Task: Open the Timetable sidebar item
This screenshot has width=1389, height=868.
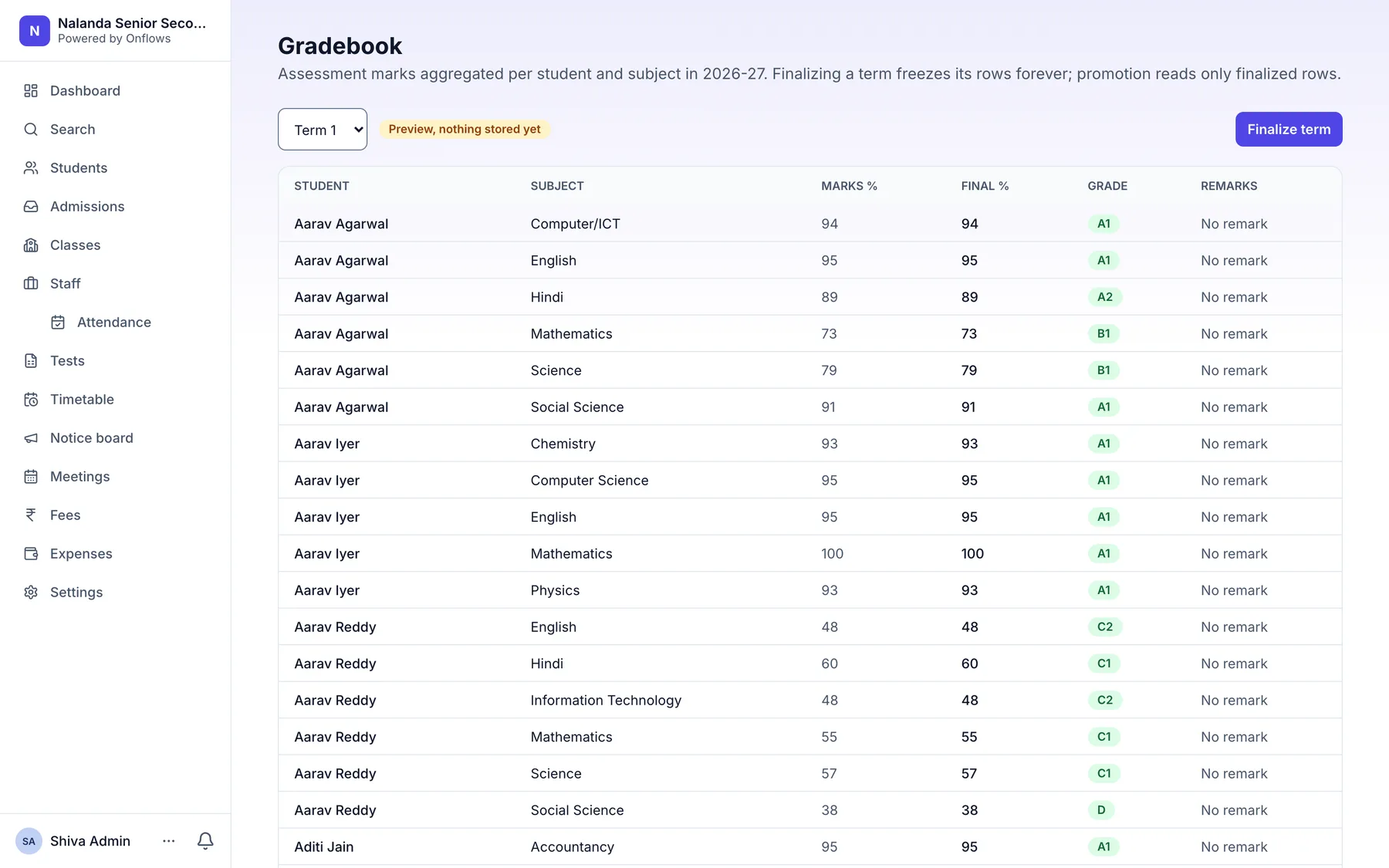Action: [x=116, y=400]
